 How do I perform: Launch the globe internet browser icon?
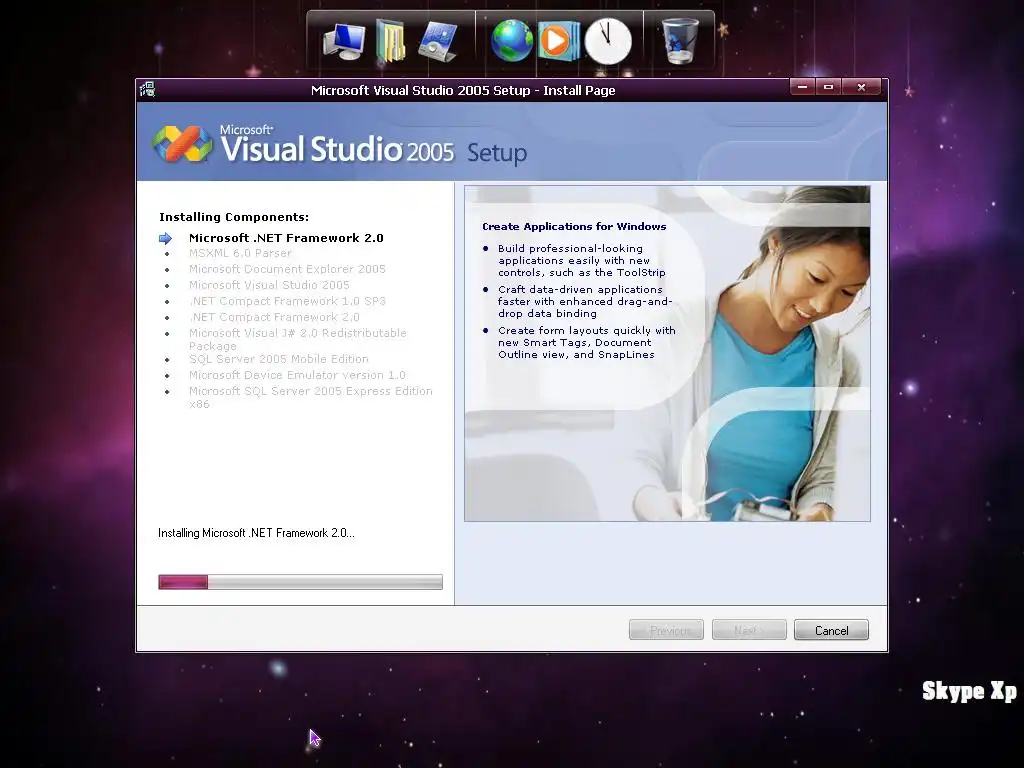(x=511, y=40)
